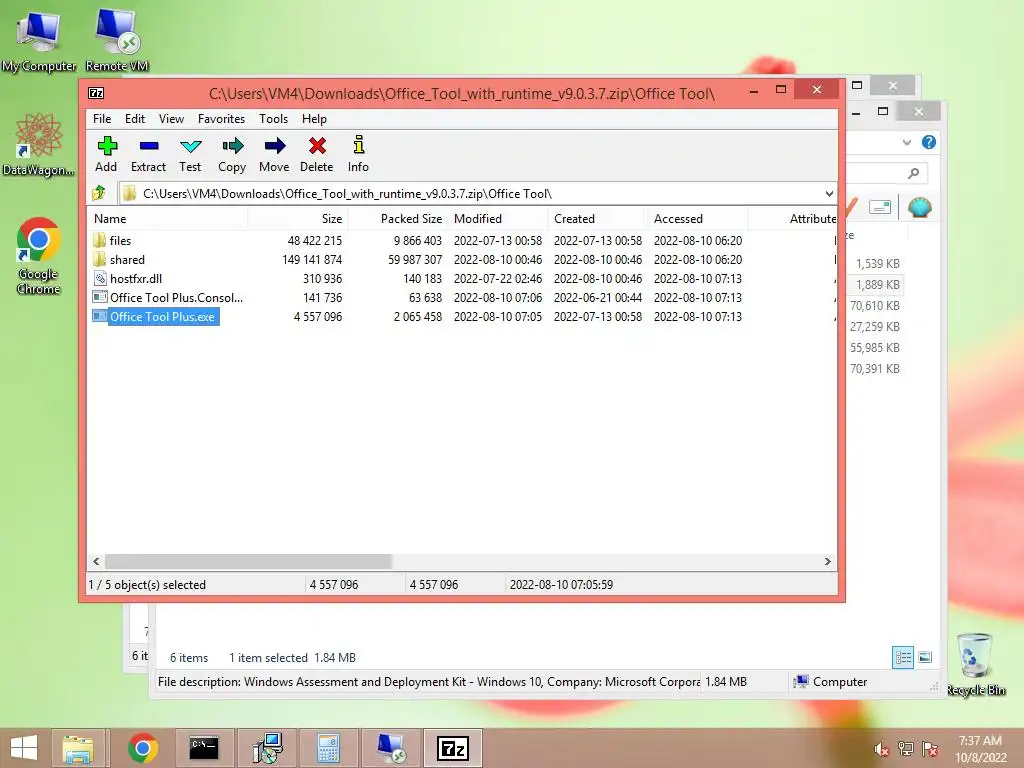
Task: Click the Test toolbar icon
Action: (190, 155)
